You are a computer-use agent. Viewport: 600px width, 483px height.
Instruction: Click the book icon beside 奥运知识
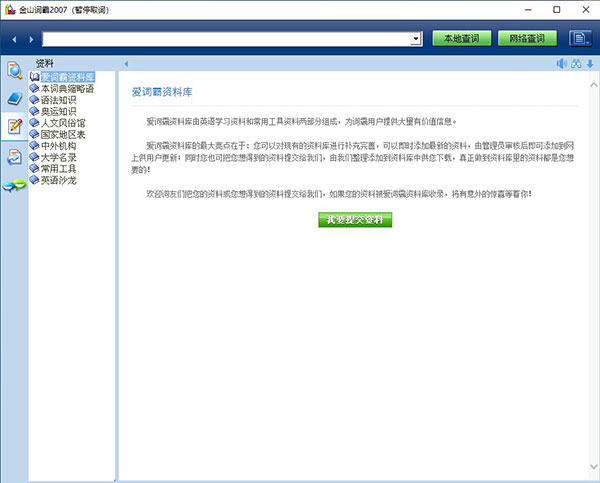34,111
